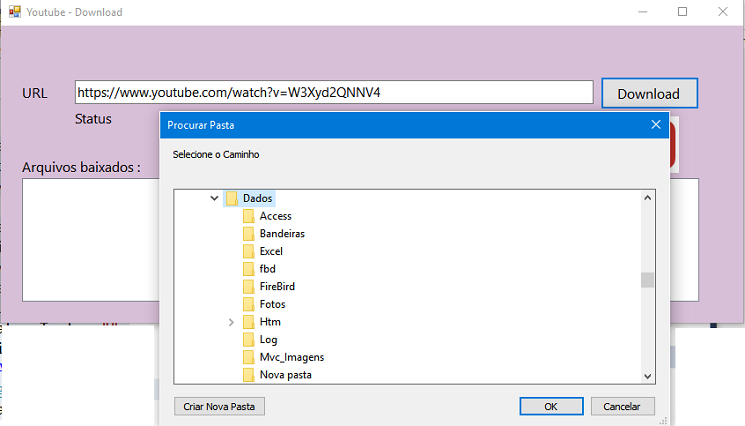Click the Arquivos baixados label
This screenshot has width=745, height=426.
point(81,167)
